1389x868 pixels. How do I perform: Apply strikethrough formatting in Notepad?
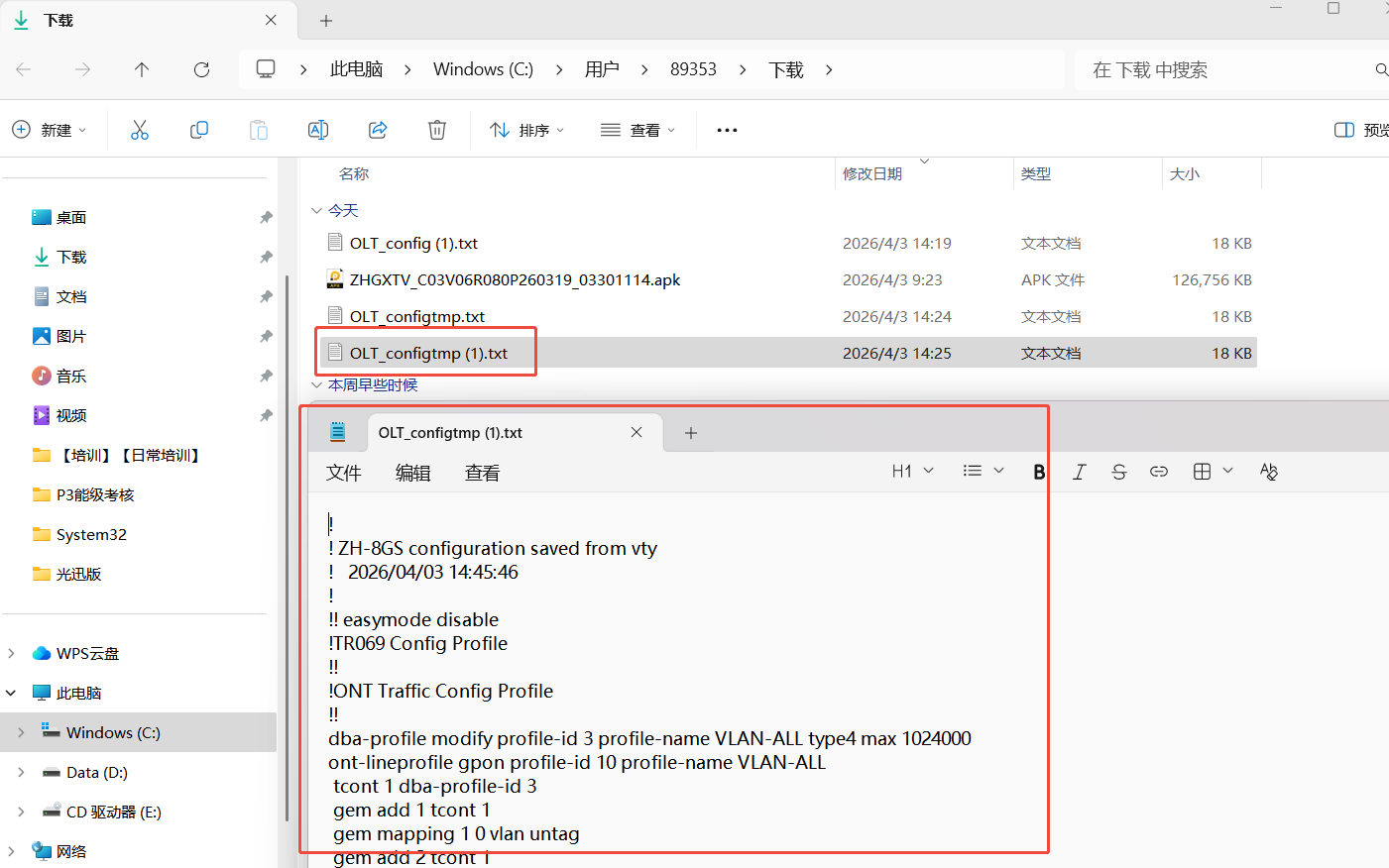pos(1118,472)
